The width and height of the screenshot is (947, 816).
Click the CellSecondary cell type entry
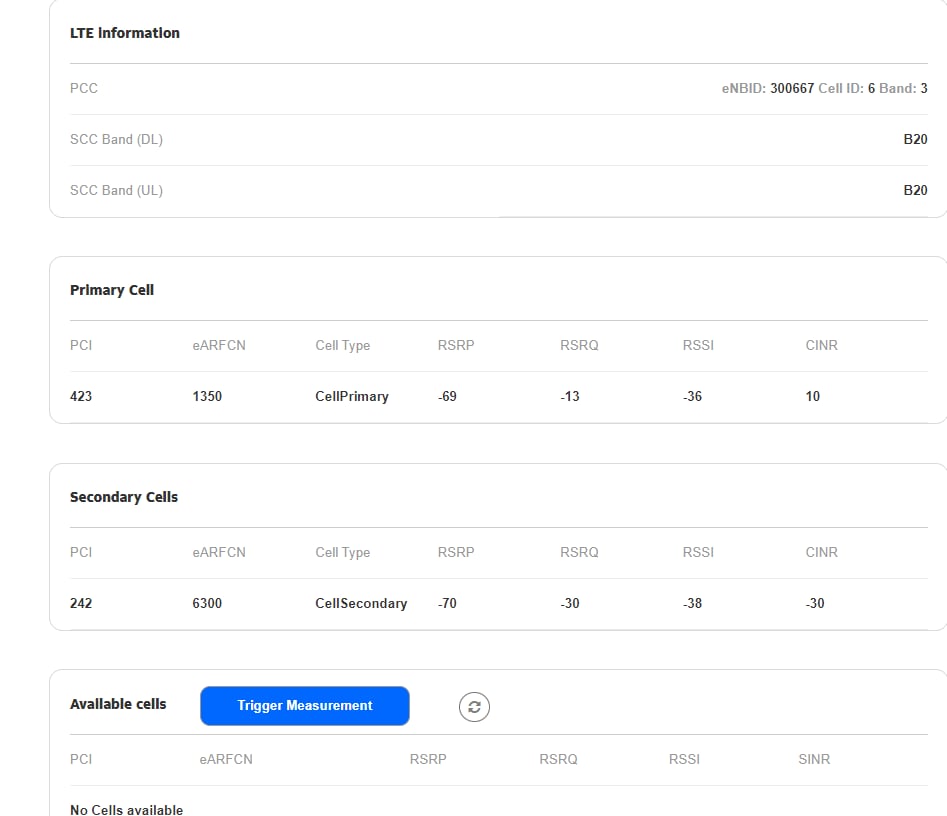click(x=361, y=603)
